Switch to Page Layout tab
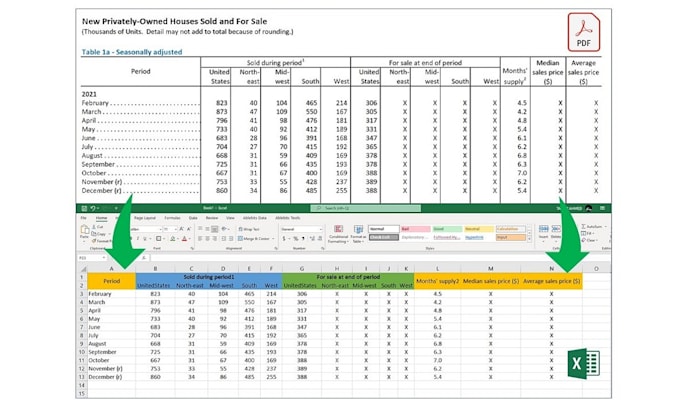 pos(145,218)
